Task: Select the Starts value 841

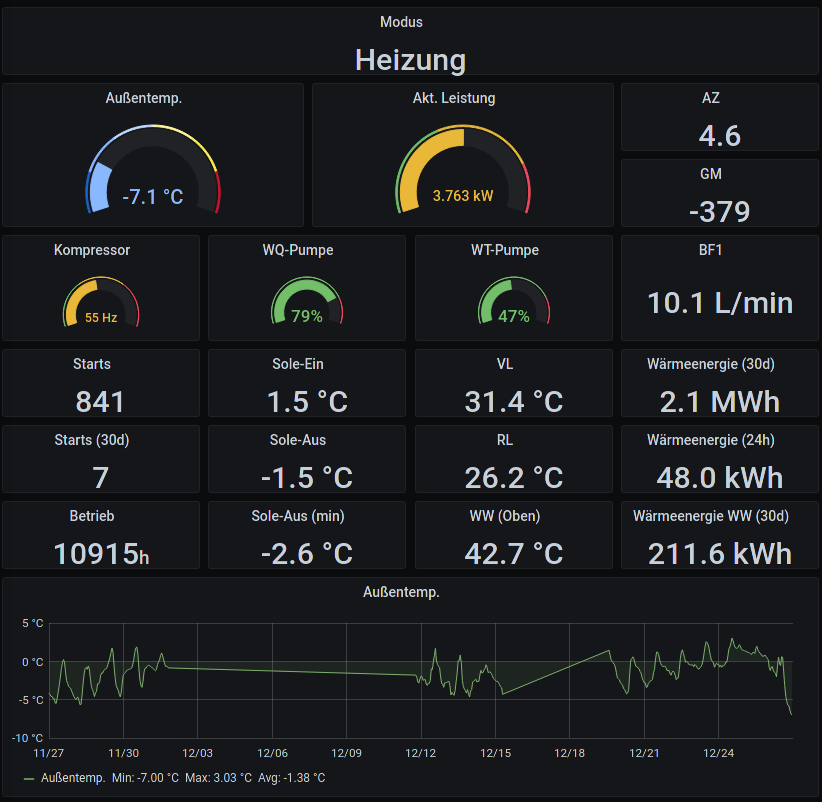Action: [x=100, y=402]
